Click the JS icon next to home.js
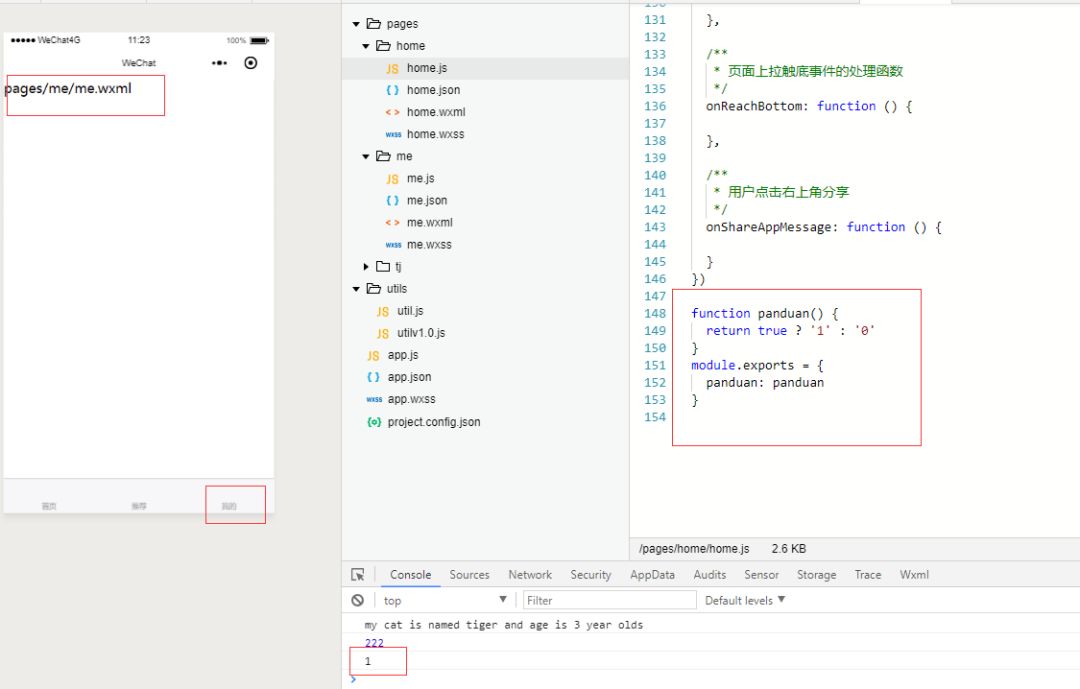This screenshot has height=689, width=1080. 392,68
